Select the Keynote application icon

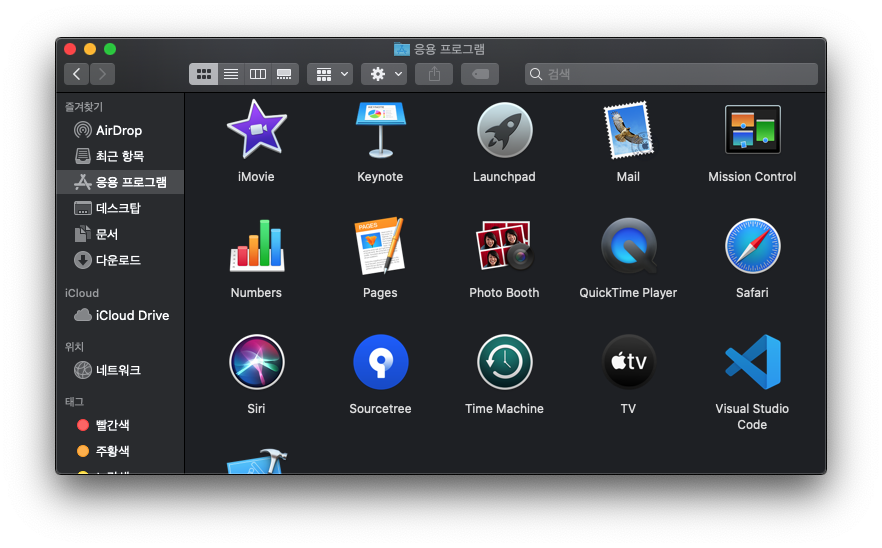(380, 130)
